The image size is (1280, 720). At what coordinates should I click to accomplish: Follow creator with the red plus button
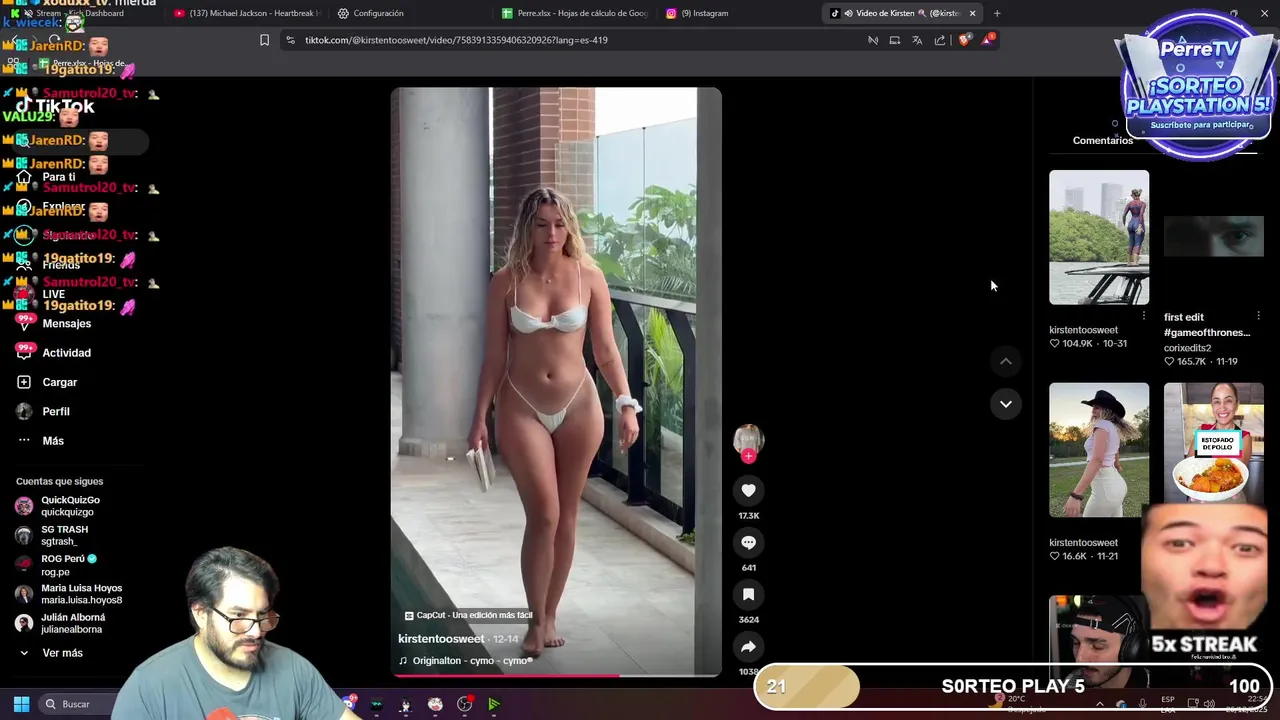[748, 456]
